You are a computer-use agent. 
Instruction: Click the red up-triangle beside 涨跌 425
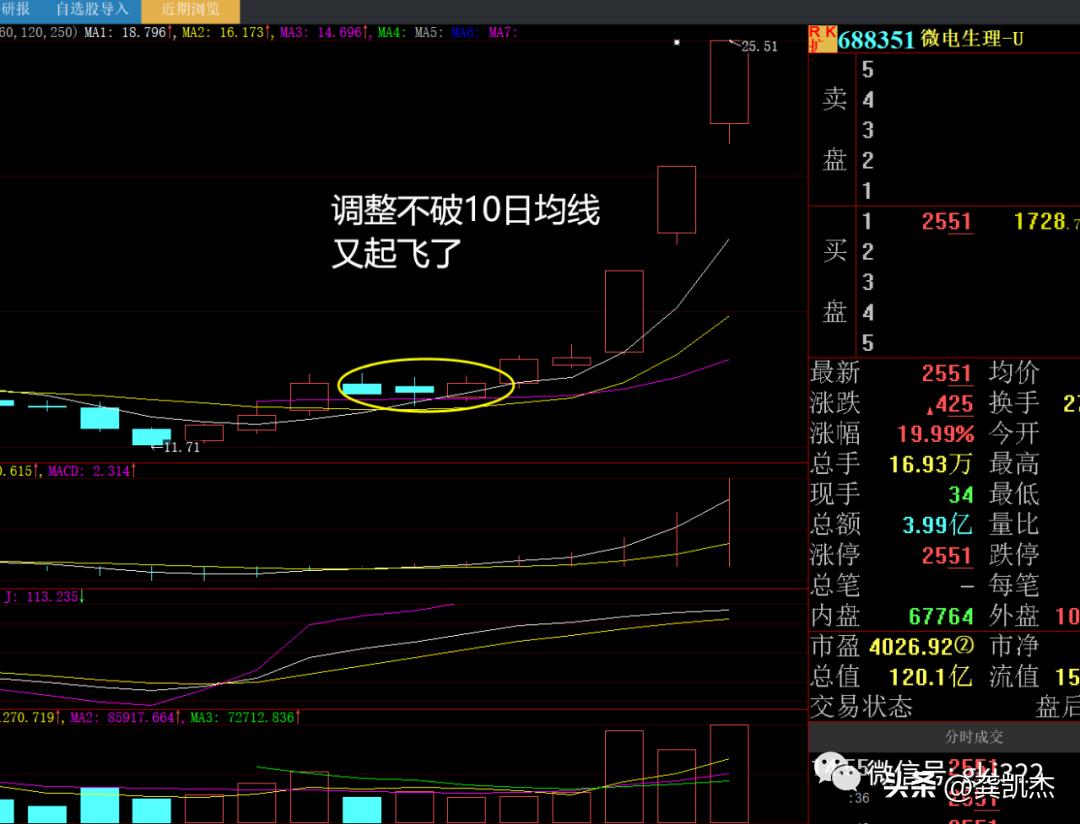(929, 407)
